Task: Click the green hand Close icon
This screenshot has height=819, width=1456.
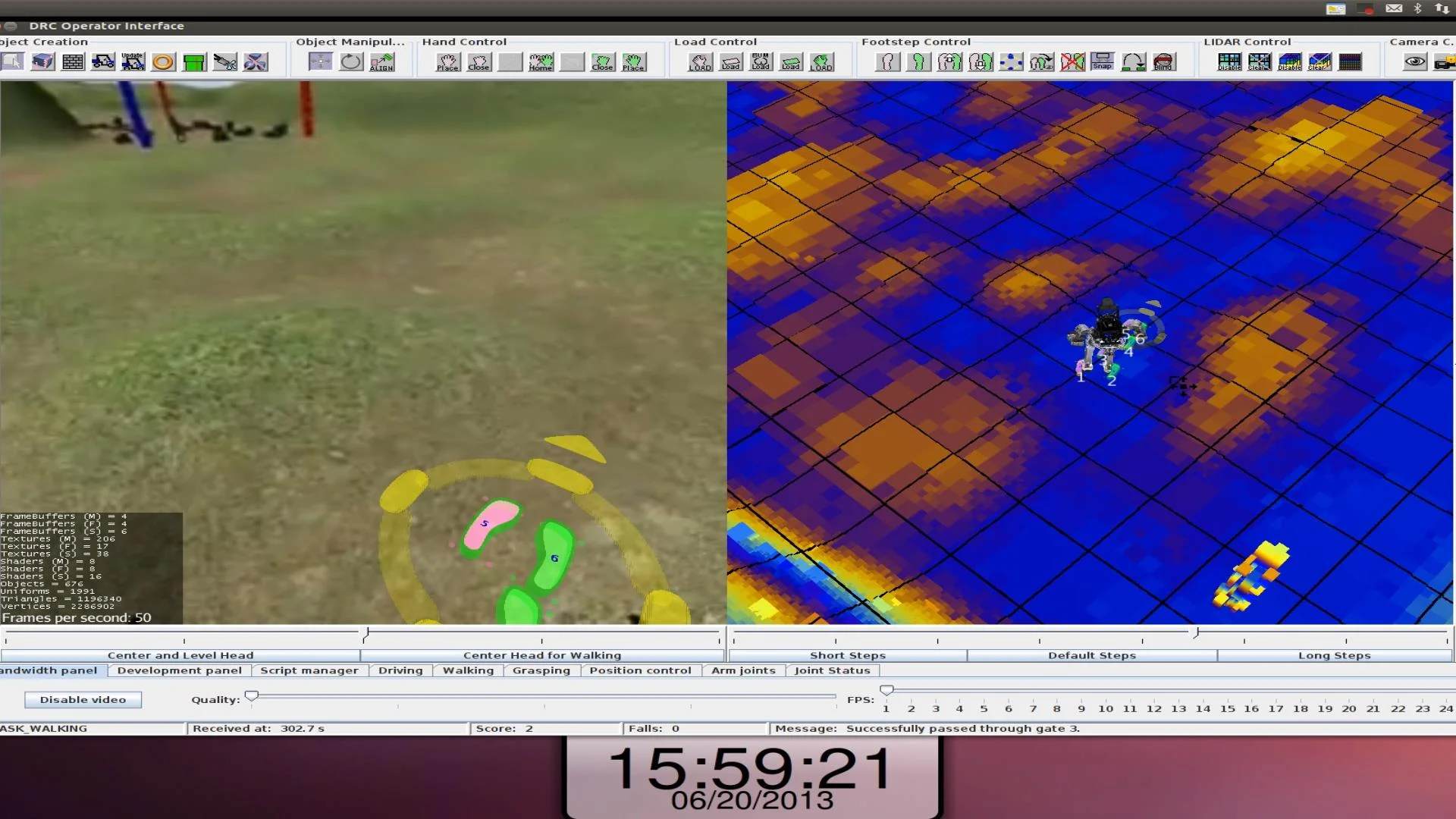Action: point(603,61)
